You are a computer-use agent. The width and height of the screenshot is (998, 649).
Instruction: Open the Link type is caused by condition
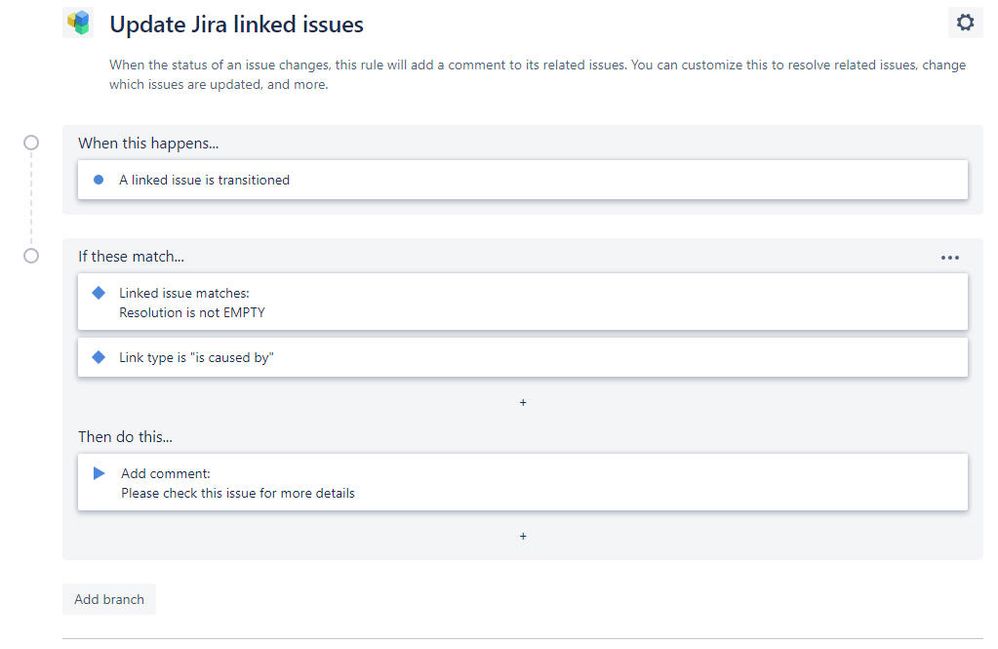point(523,358)
